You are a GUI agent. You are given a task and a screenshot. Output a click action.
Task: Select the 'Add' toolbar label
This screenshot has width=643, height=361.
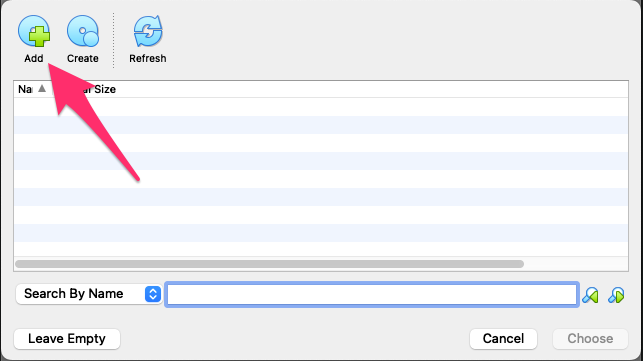(34, 58)
